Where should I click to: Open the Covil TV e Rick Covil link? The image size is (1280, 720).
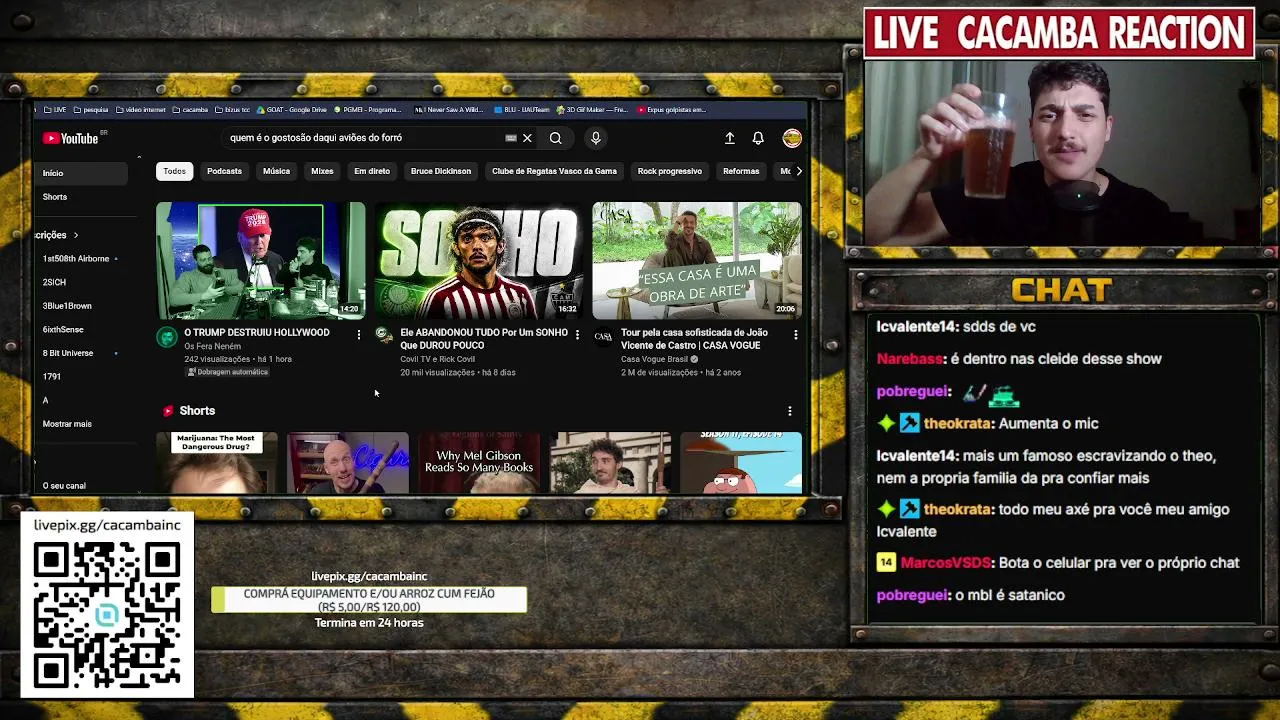click(437, 359)
